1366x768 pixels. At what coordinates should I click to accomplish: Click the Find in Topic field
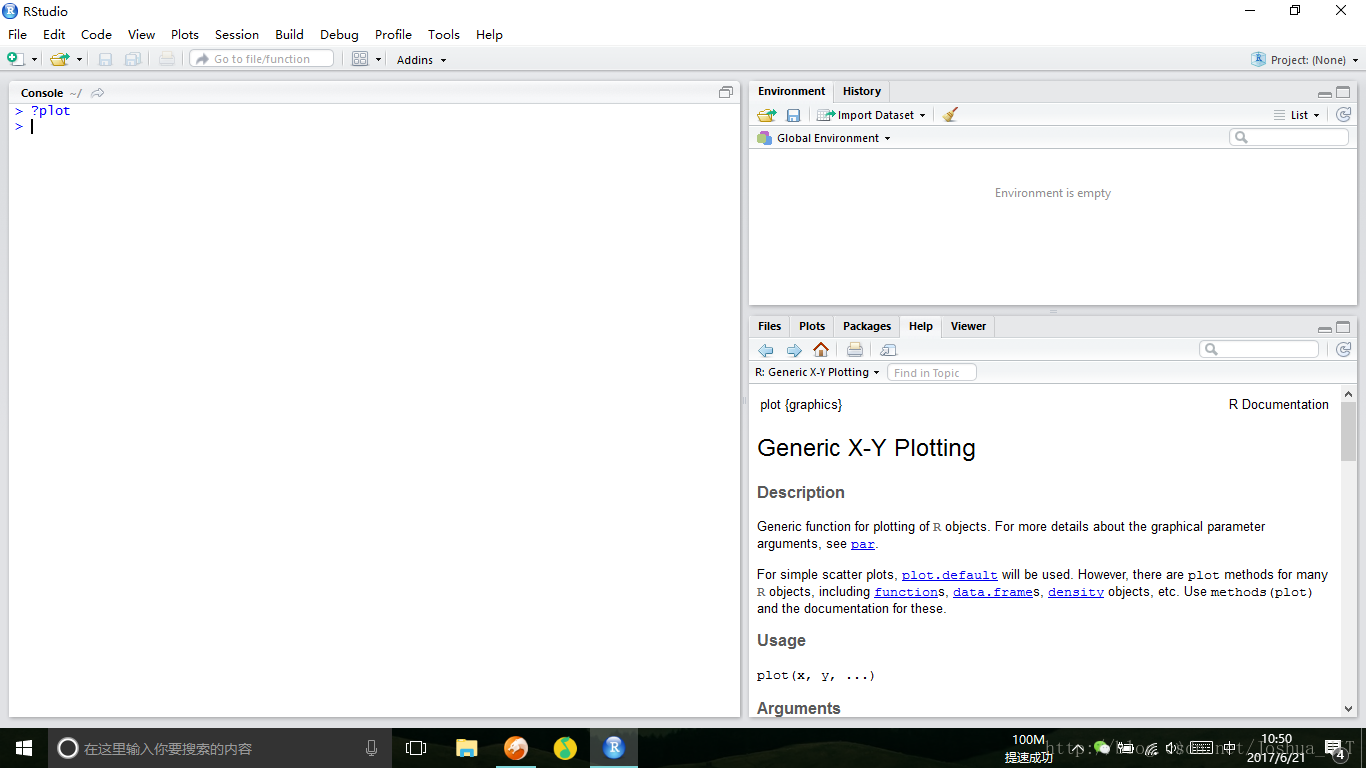pos(931,373)
